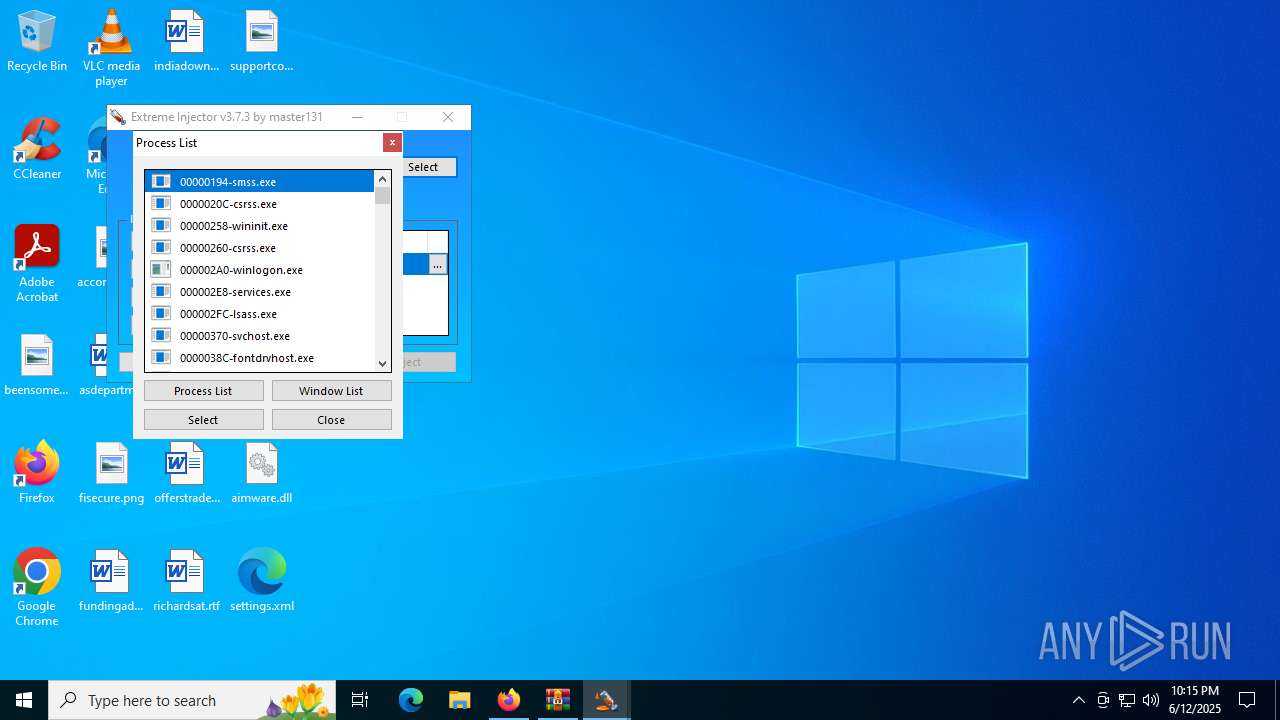Open offerstrade Word document icon
Viewport: 1280px width, 720px height.
[186, 473]
